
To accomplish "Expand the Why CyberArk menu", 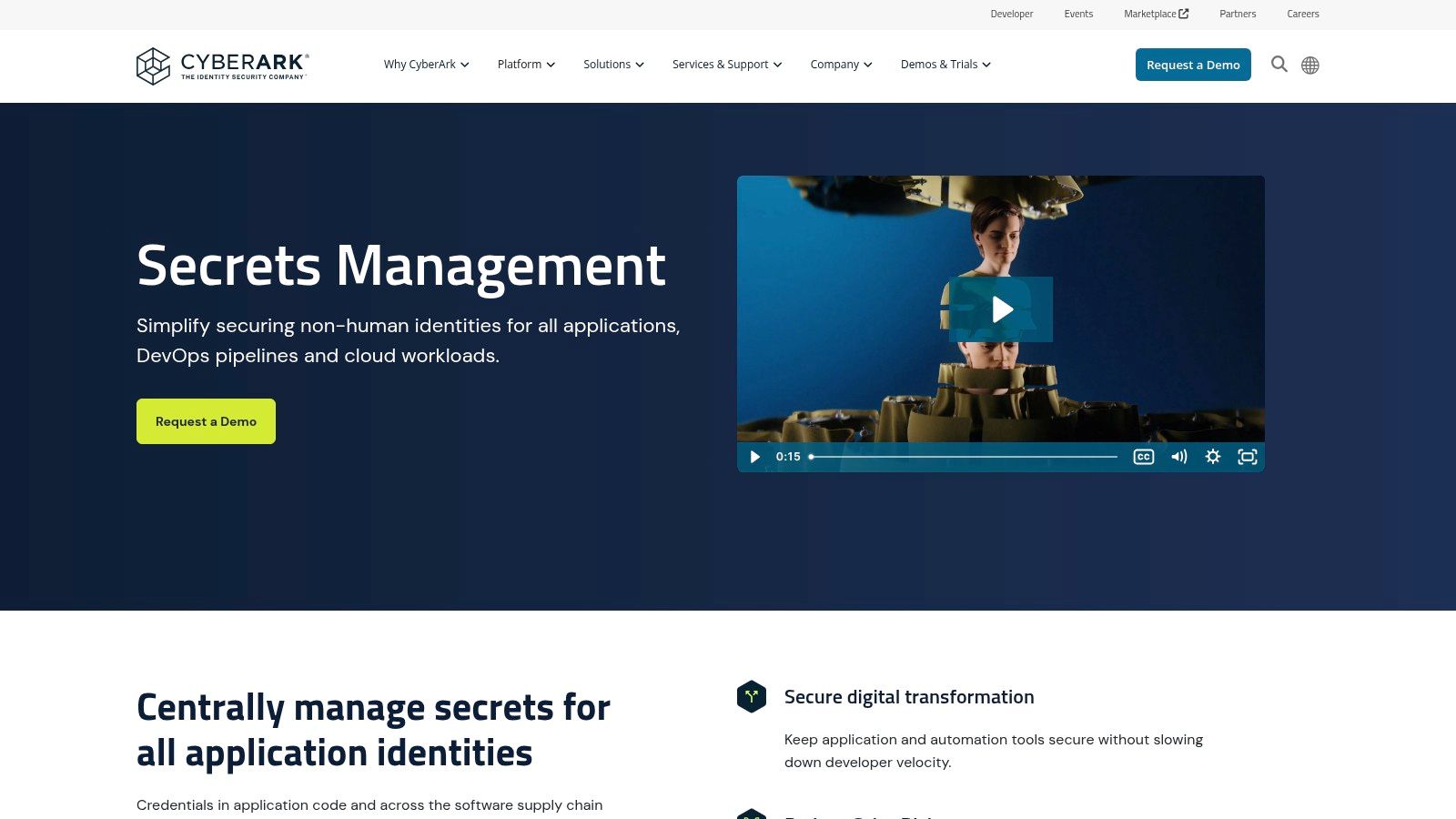I will 425,65.
